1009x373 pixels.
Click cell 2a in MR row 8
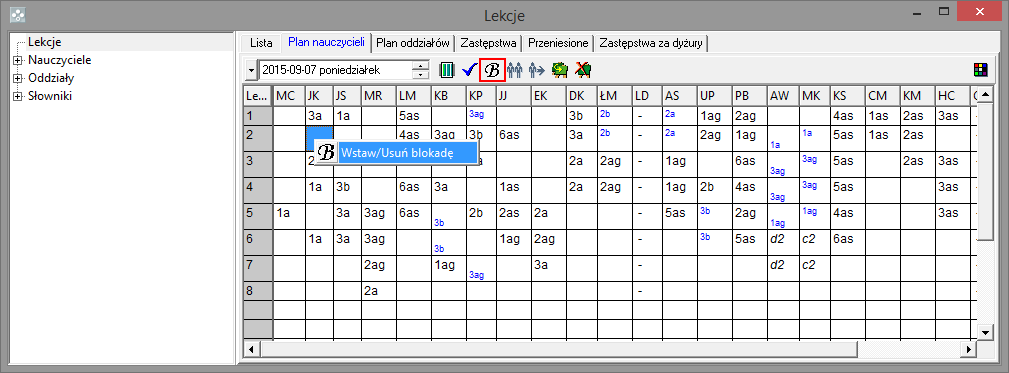point(378,290)
